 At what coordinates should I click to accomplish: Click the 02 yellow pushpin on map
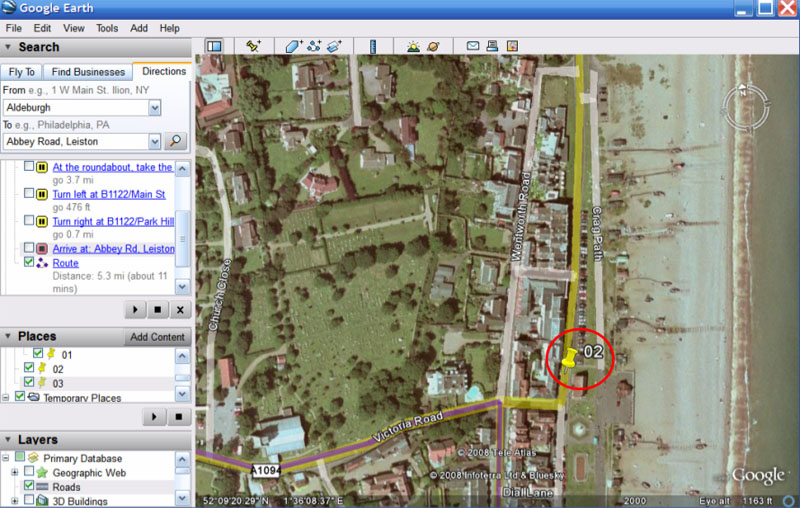(x=569, y=359)
